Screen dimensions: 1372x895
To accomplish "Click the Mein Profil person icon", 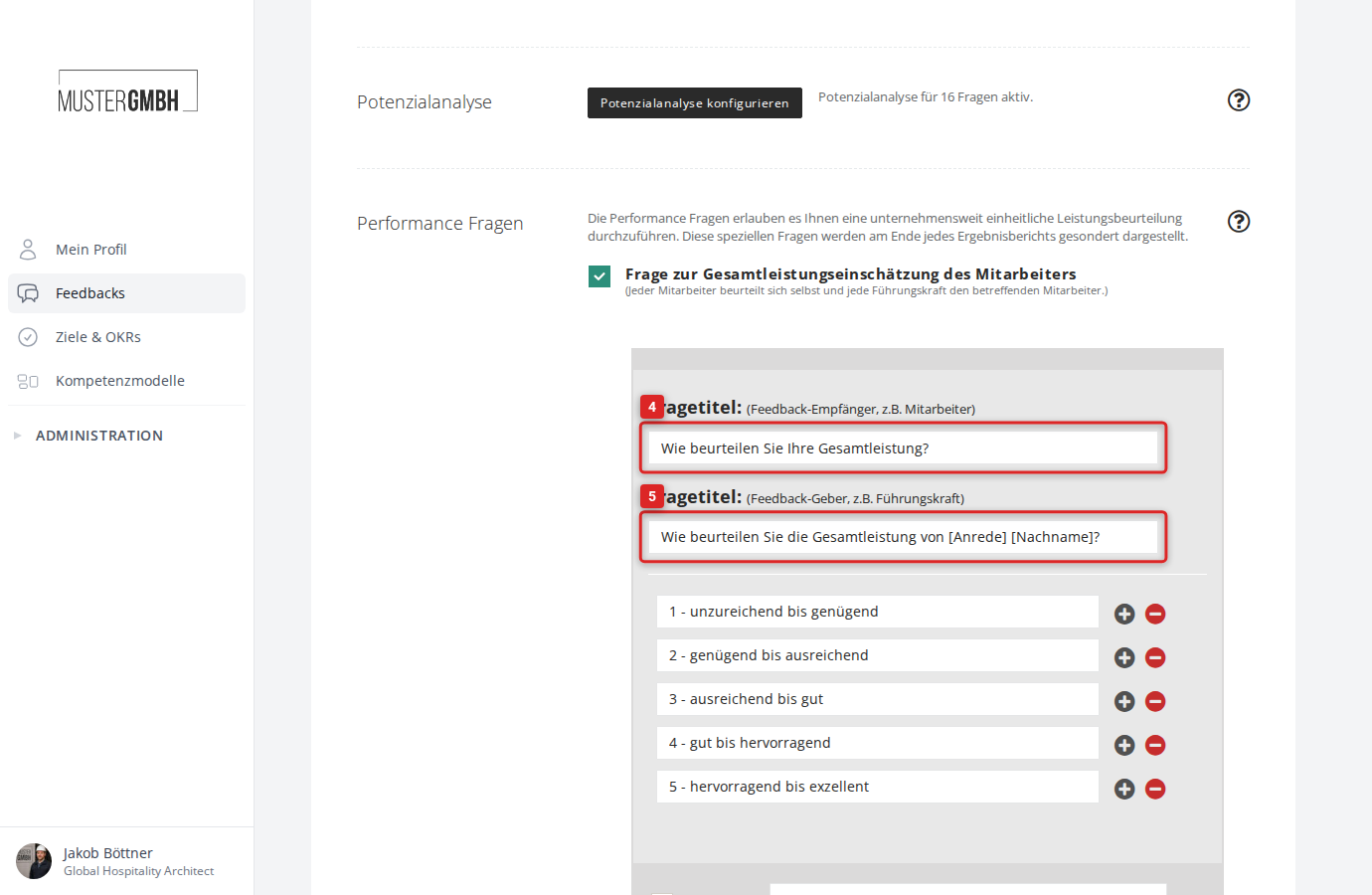I will click(28, 249).
